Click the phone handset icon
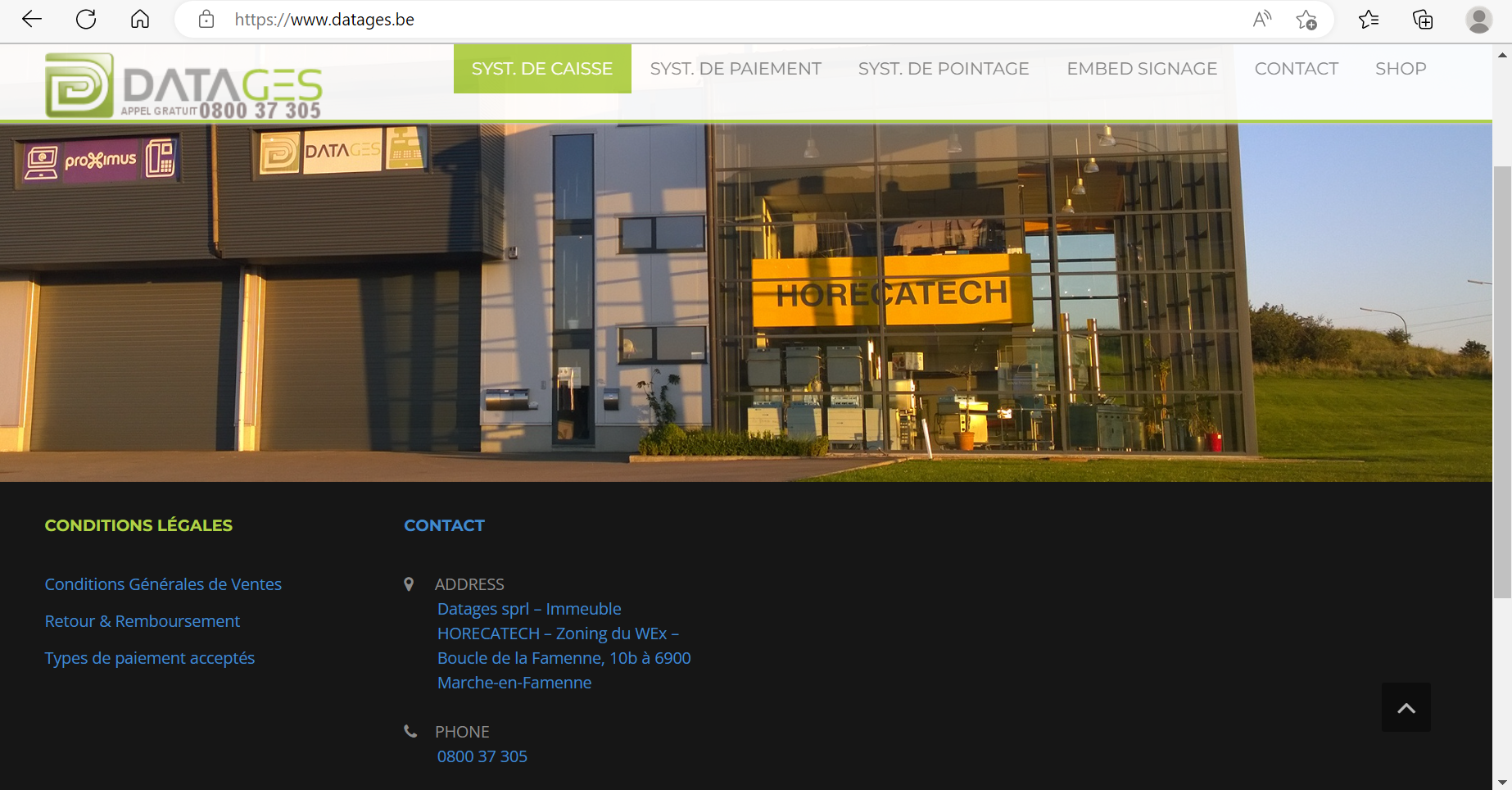 point(410,731)
